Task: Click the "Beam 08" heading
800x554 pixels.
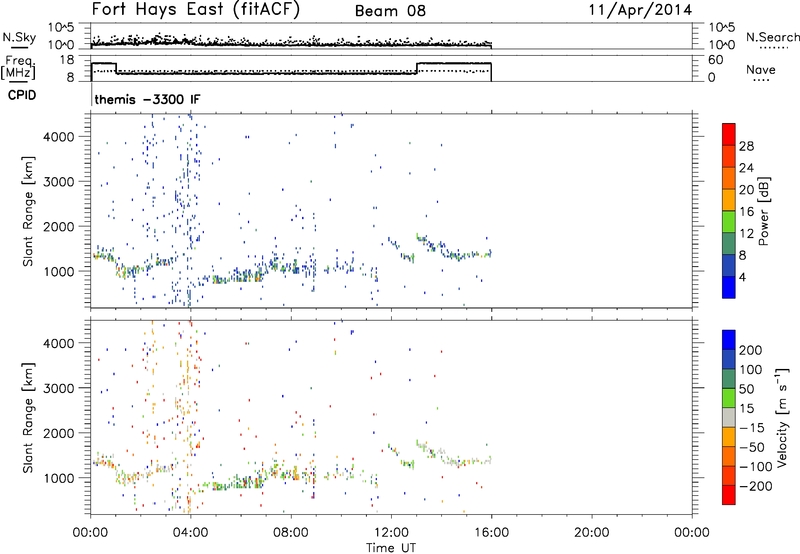Action: point(390,11)
